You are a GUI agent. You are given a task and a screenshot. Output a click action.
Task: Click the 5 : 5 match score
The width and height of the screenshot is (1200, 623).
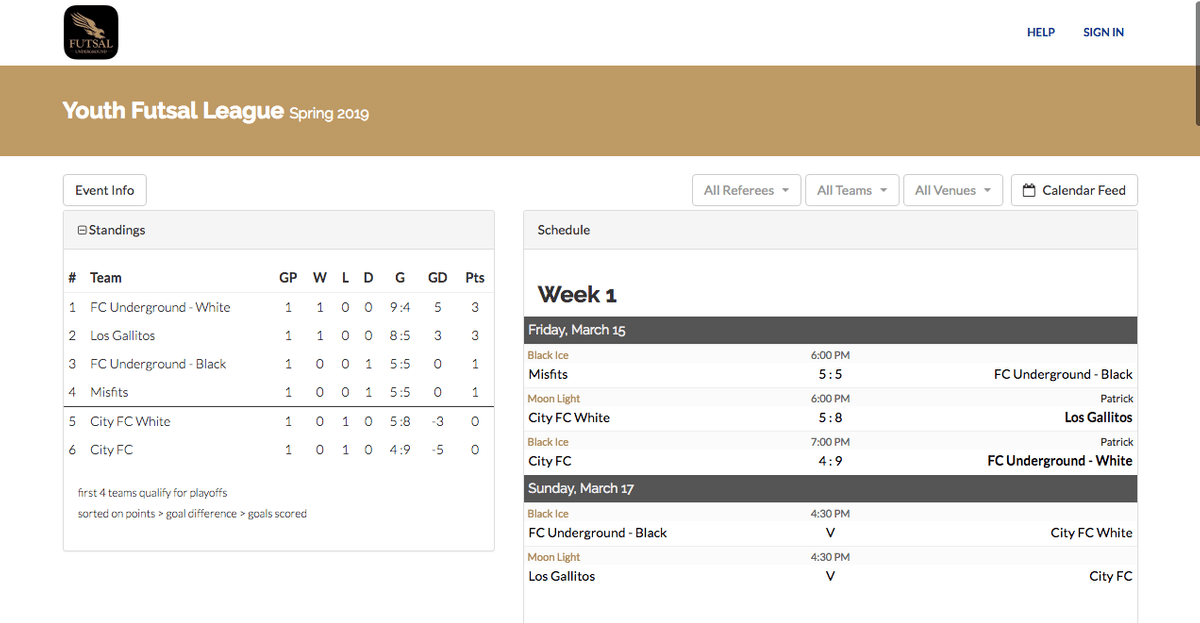[x=830, y=374]
